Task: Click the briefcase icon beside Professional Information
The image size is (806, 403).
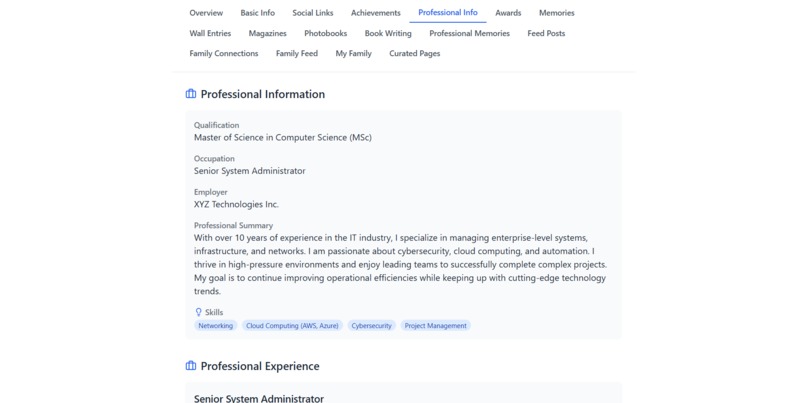Action: pos(191,94)
